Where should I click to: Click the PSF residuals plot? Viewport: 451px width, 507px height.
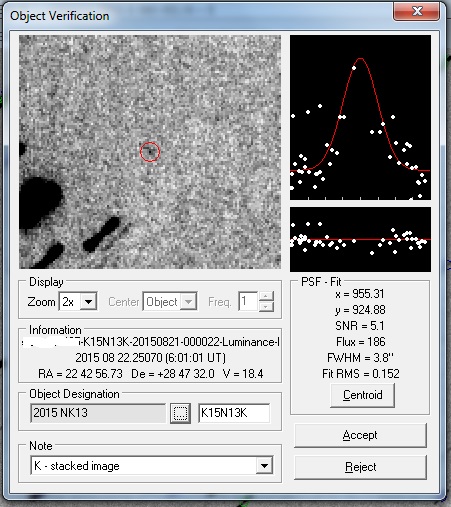[x=360, y=239]
